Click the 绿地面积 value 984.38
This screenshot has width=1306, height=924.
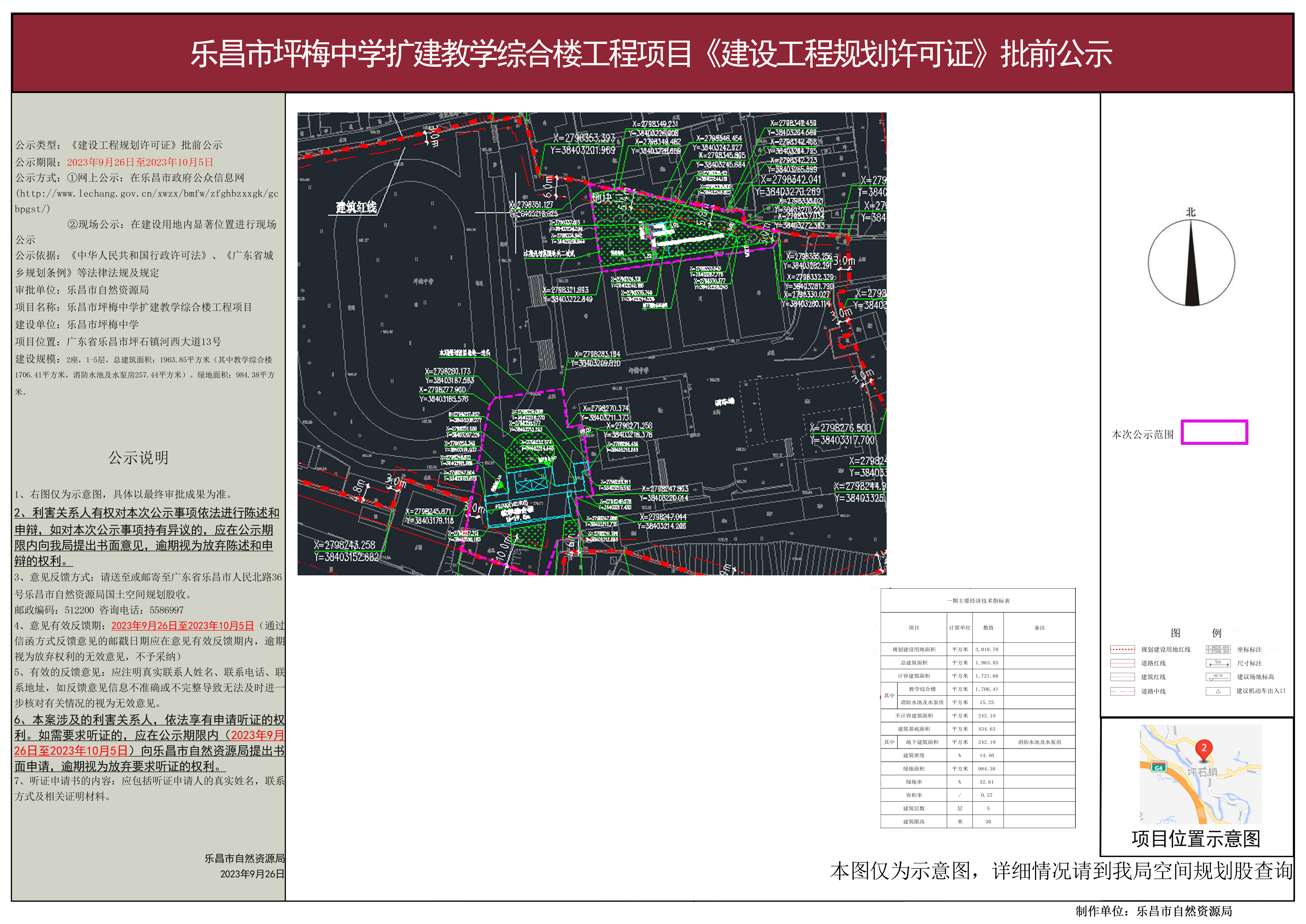[x=987, y=769]
